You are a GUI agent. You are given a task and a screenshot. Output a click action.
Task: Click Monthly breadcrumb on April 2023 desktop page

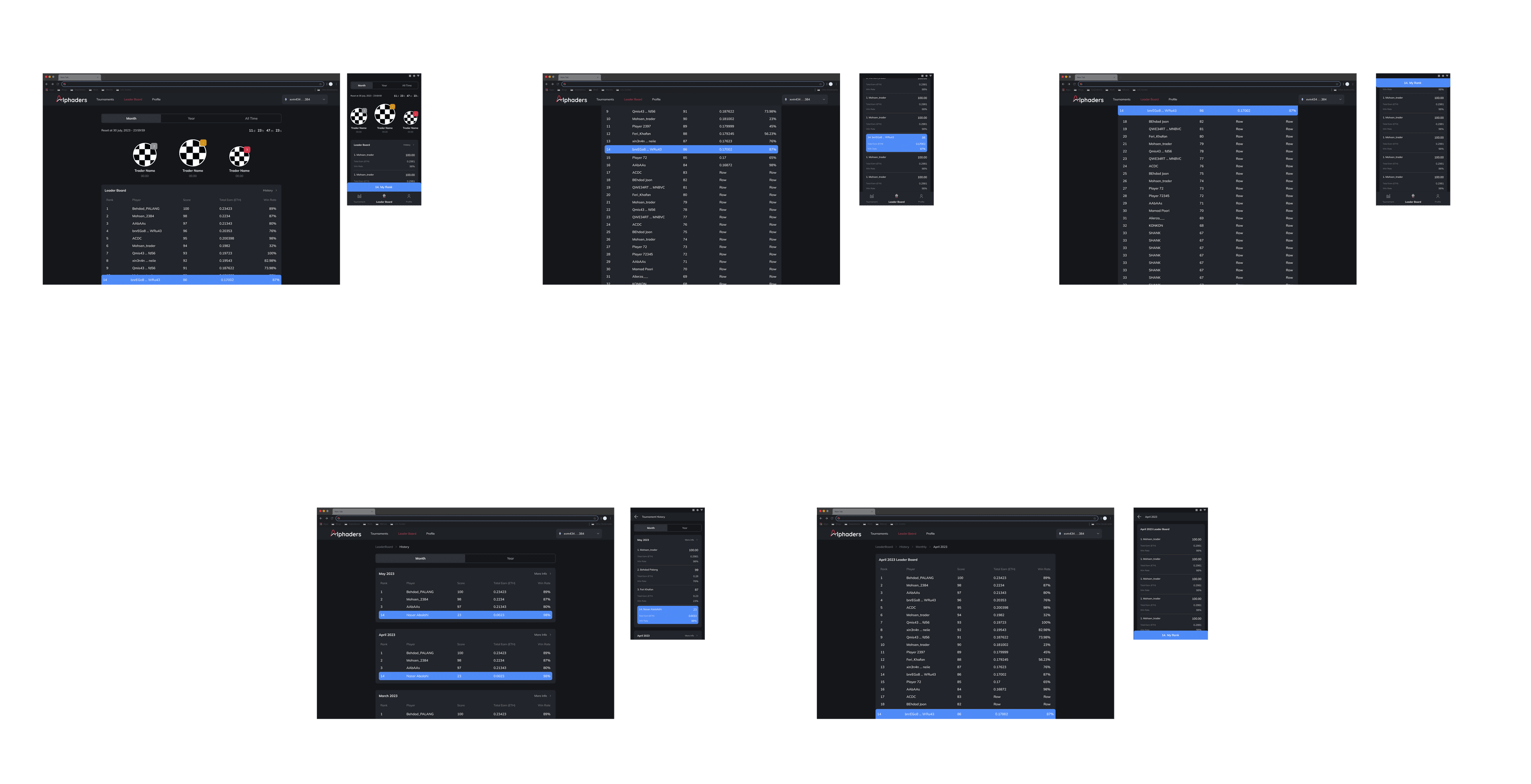pyautogui.click(x=921, y=547)
